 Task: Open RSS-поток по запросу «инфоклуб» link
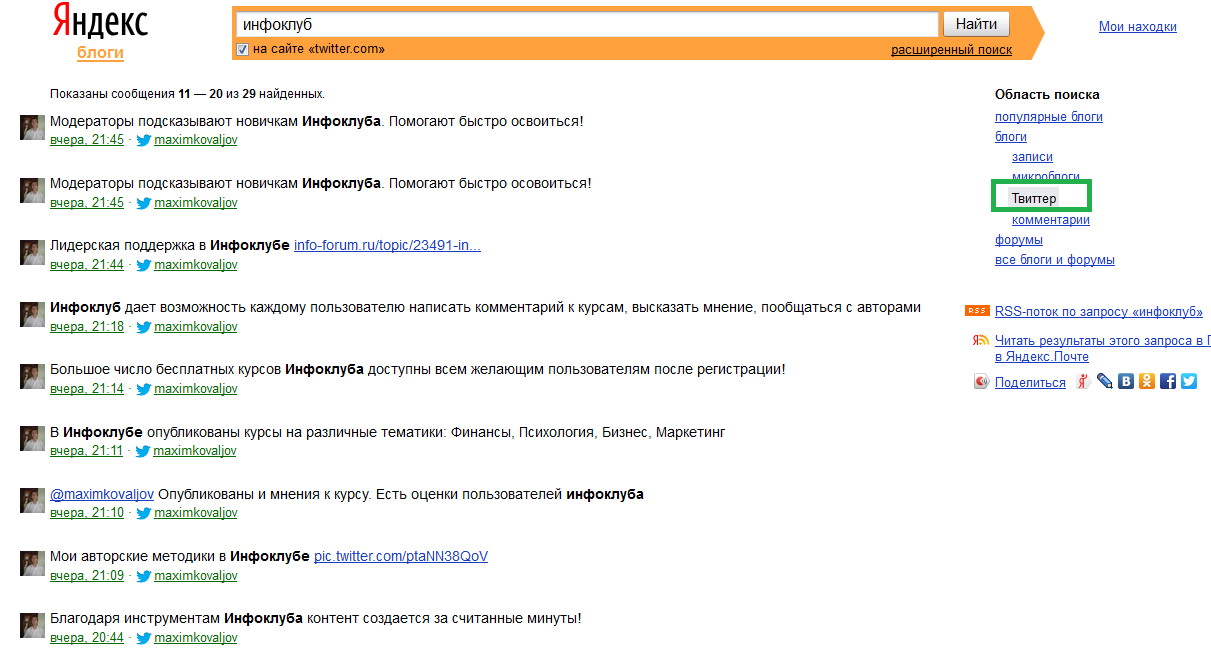coord(1098,311)
